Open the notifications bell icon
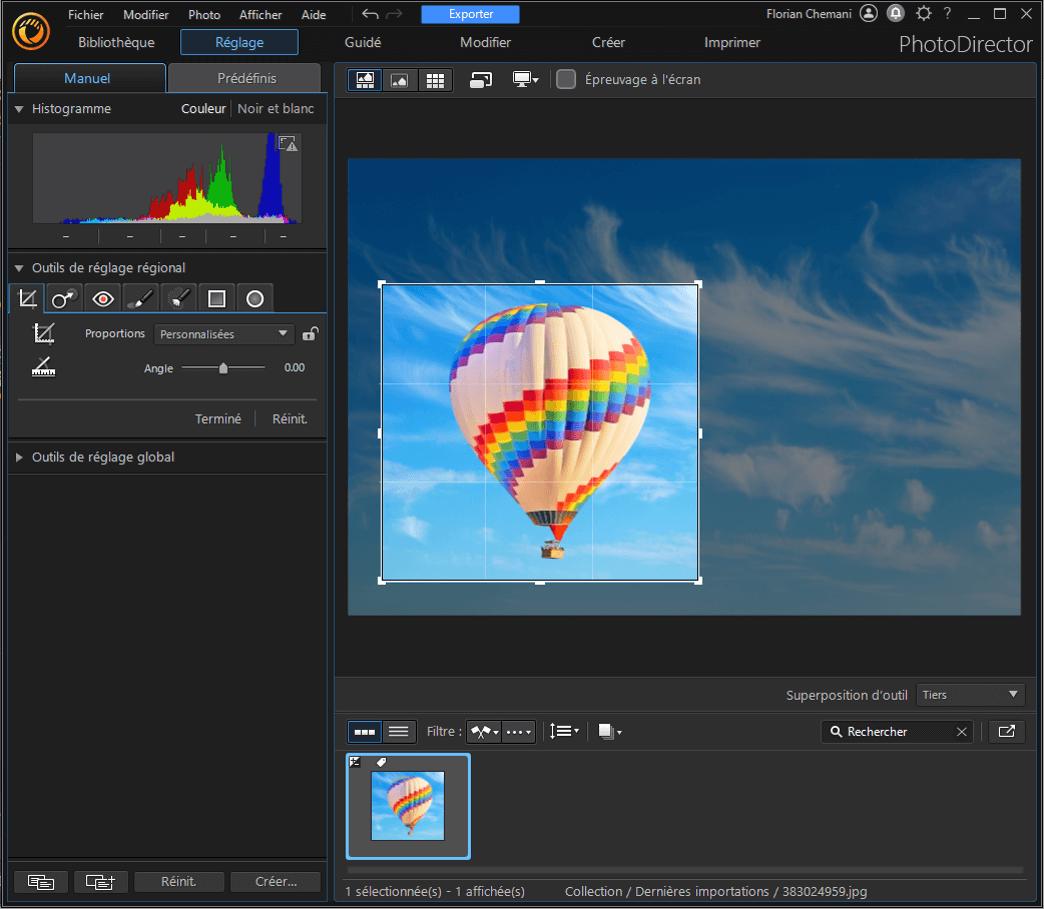Viewport: 1044px width, 909px height. point(896,14)
